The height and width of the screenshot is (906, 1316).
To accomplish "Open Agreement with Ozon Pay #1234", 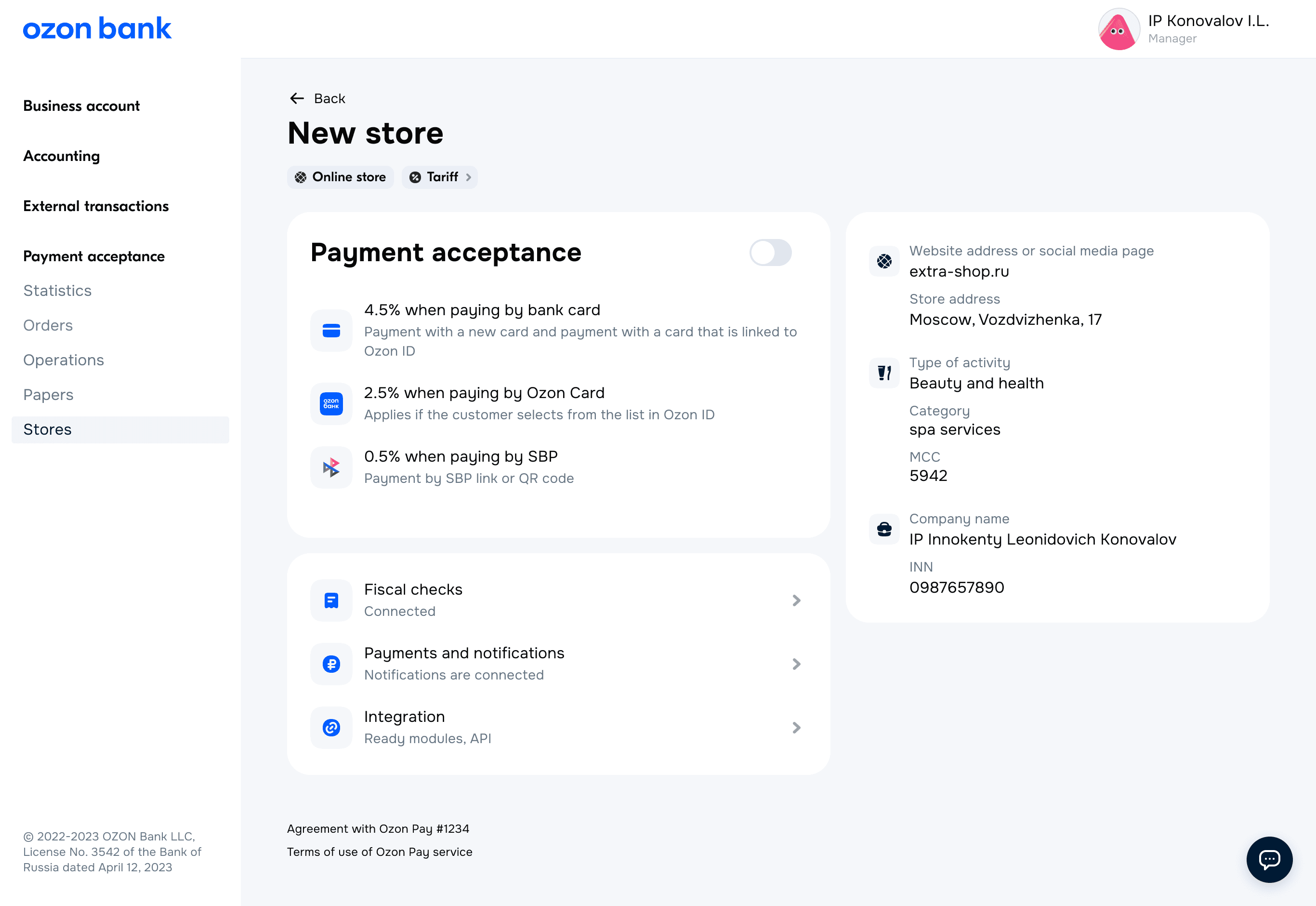I will (x=378, y=829).
